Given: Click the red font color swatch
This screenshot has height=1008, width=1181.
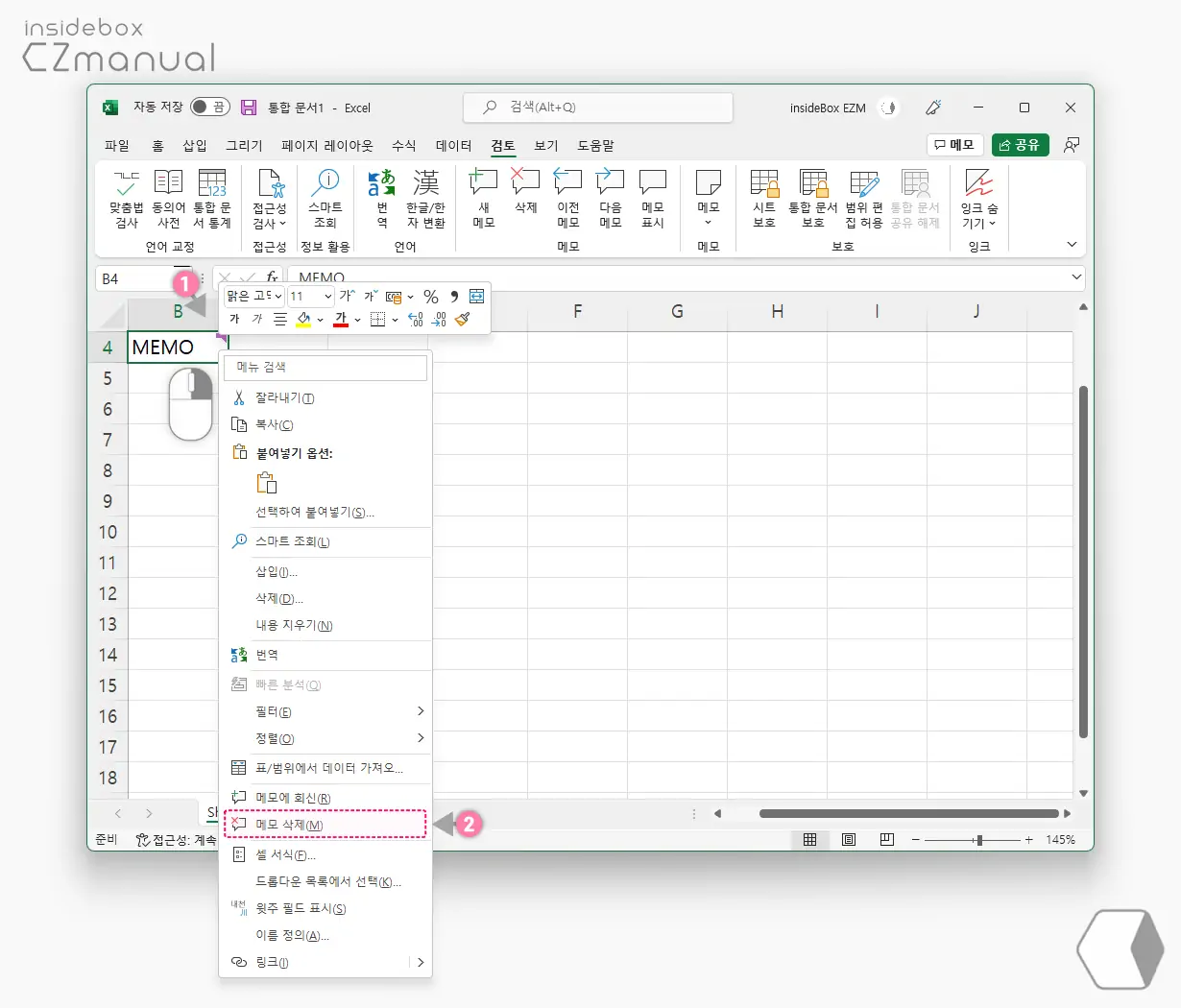Looking at the screenshot, I should click(x=341, y=320).
